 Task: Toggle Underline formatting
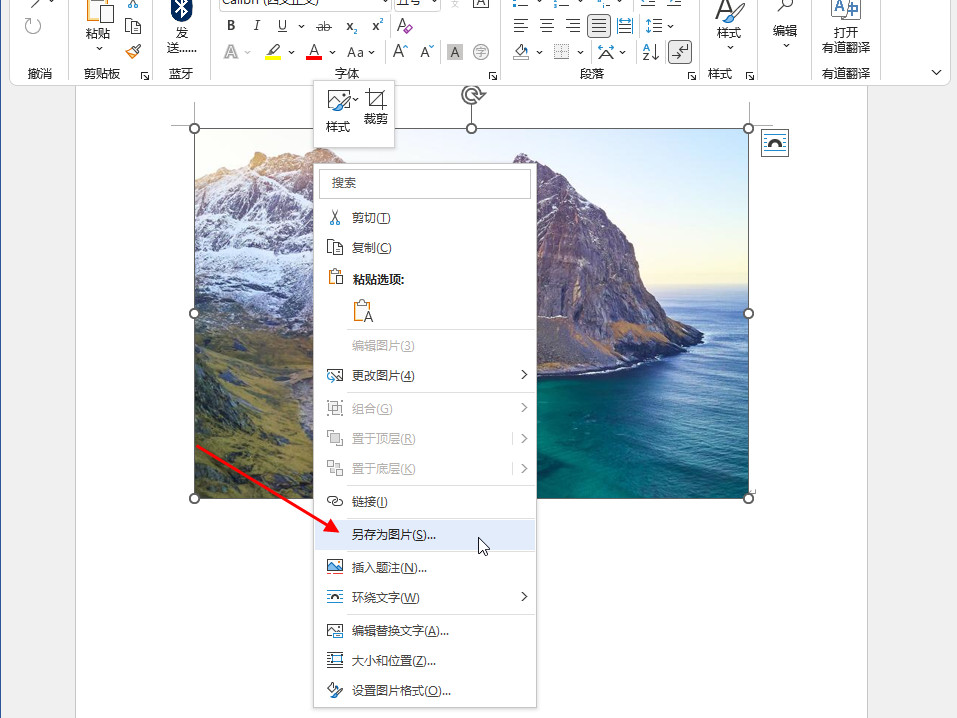(282, 26)
